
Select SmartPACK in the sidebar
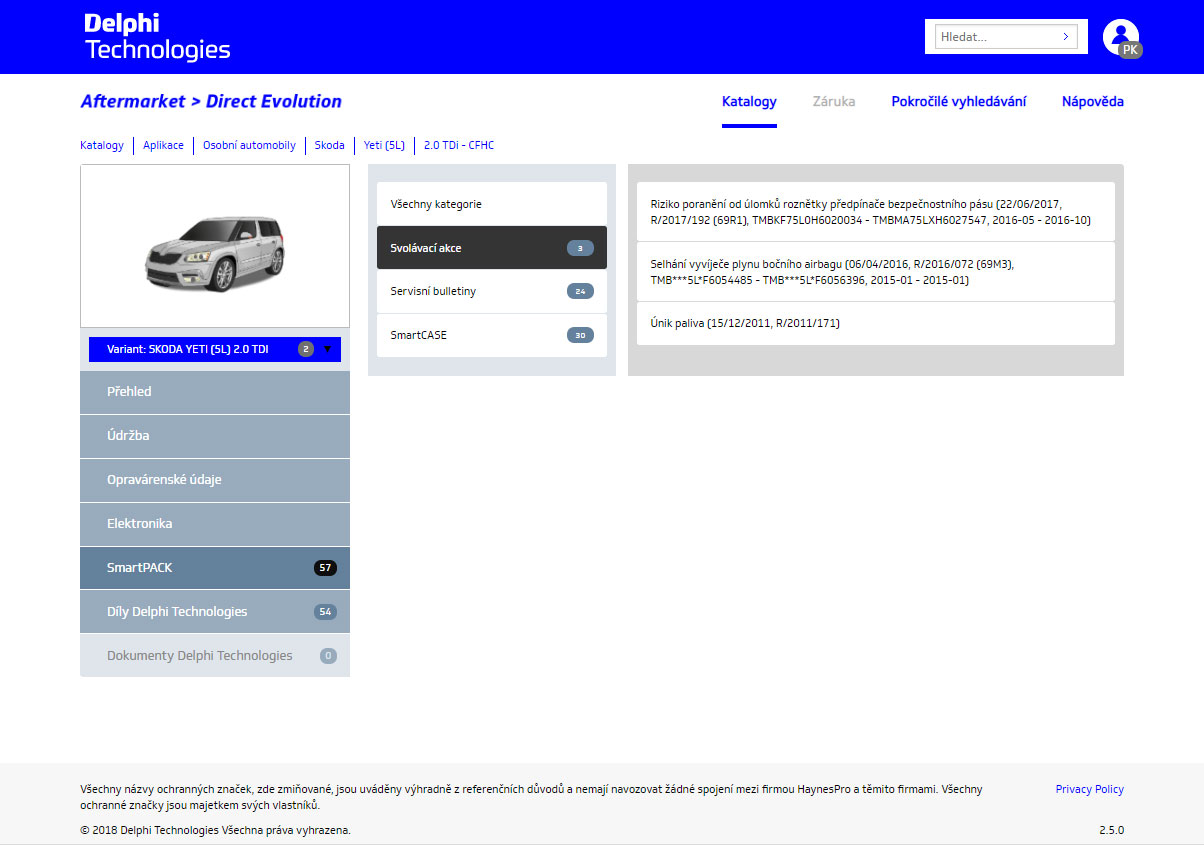[215, 568]
